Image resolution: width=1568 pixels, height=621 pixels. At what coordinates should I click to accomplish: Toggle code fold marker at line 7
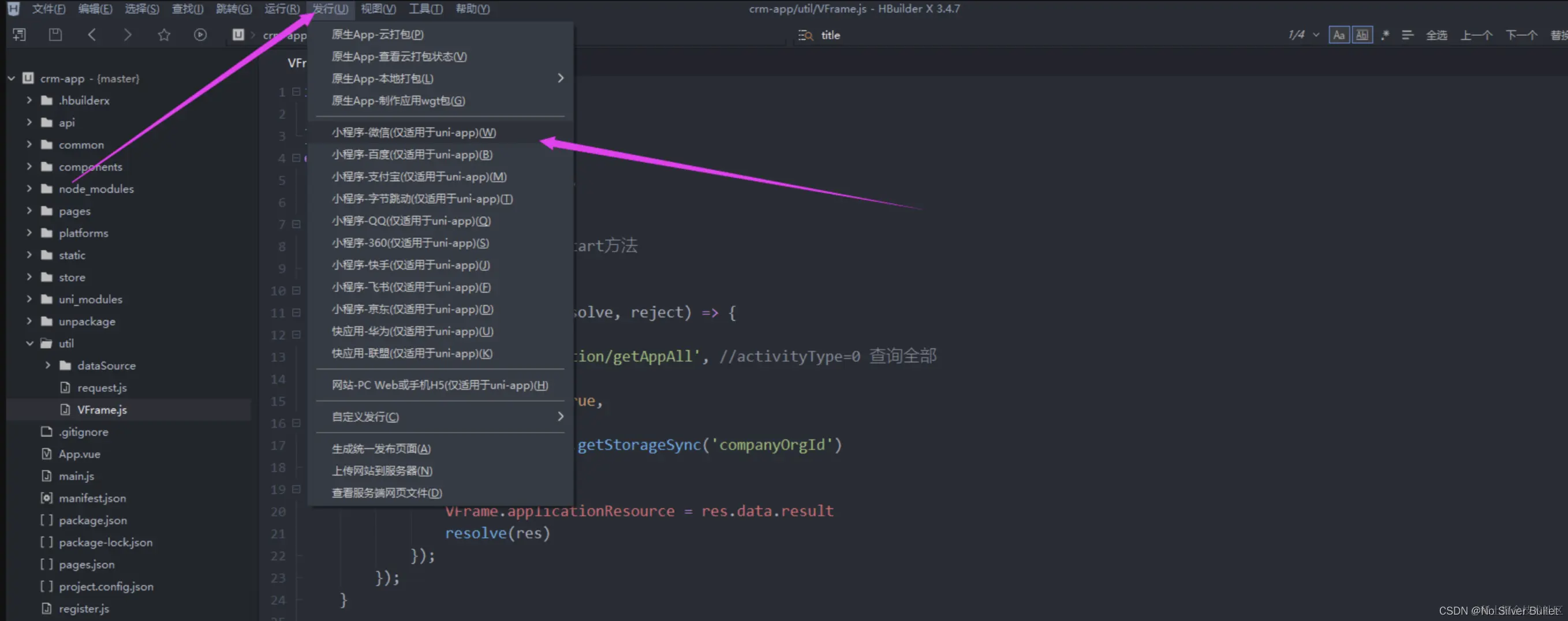[x=296, y=225]
